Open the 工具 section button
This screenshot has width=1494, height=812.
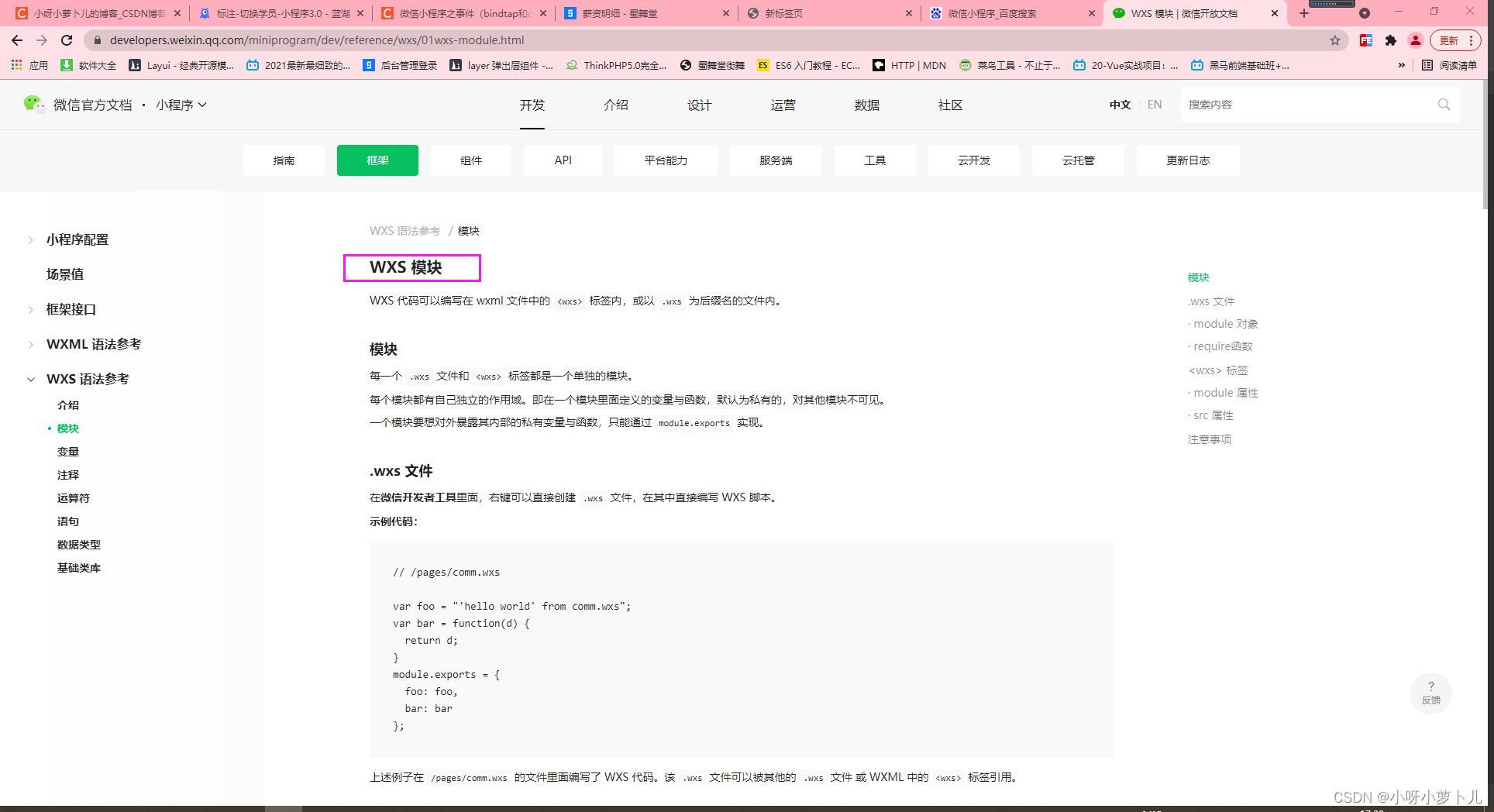click(x=876, y=160)
